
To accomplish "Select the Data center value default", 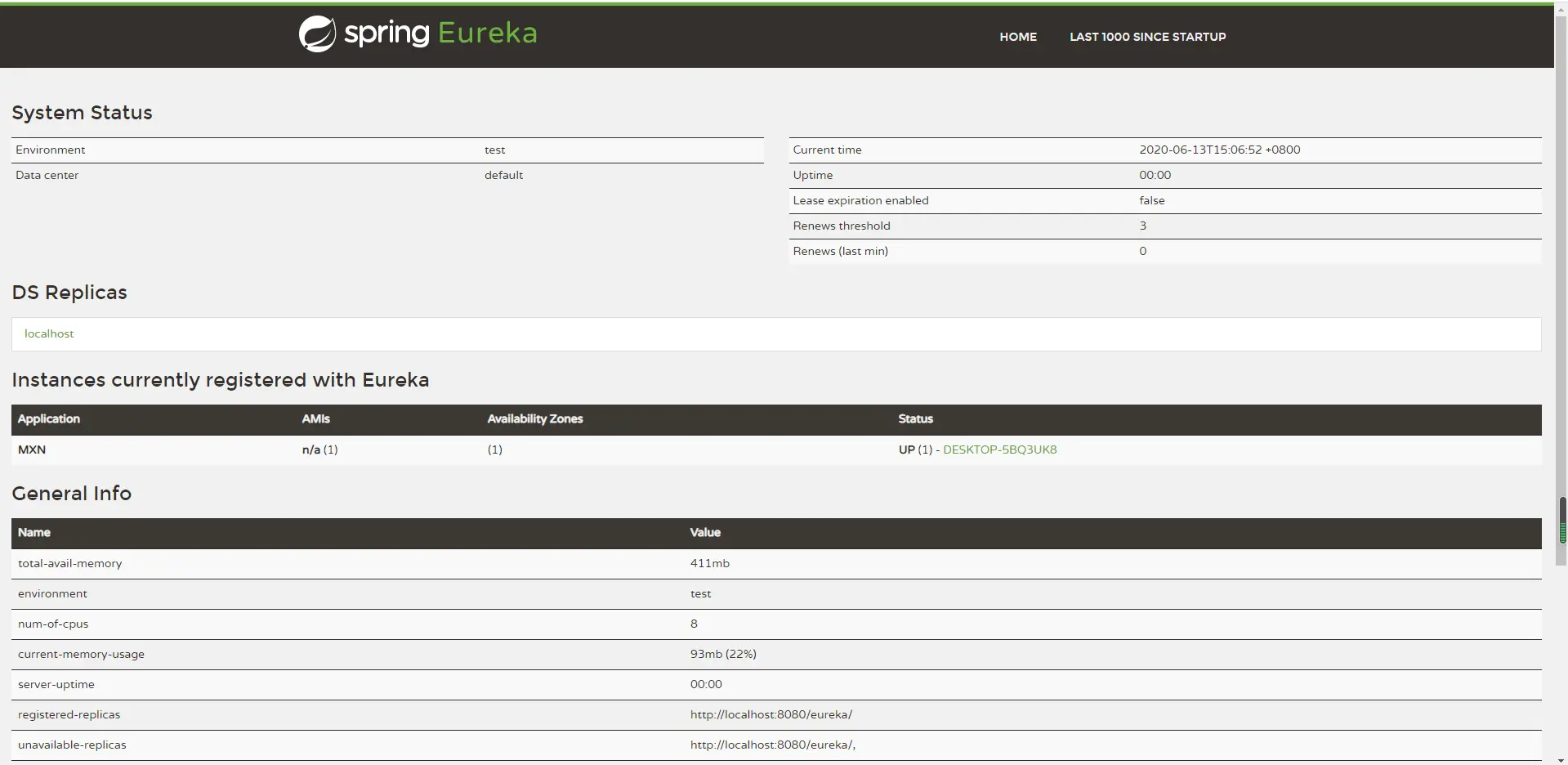I will [503, 175].
